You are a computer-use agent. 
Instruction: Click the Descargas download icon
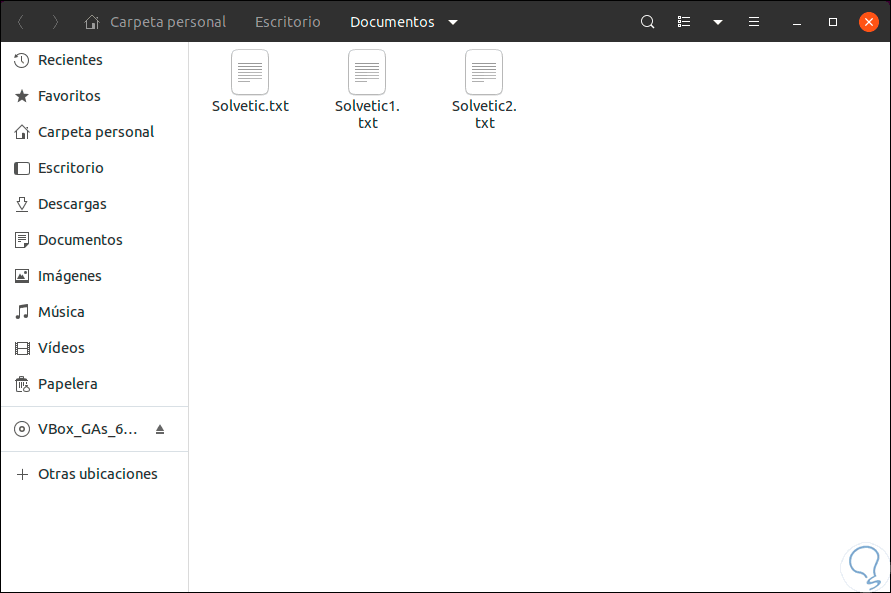click(x=22, y=204)
